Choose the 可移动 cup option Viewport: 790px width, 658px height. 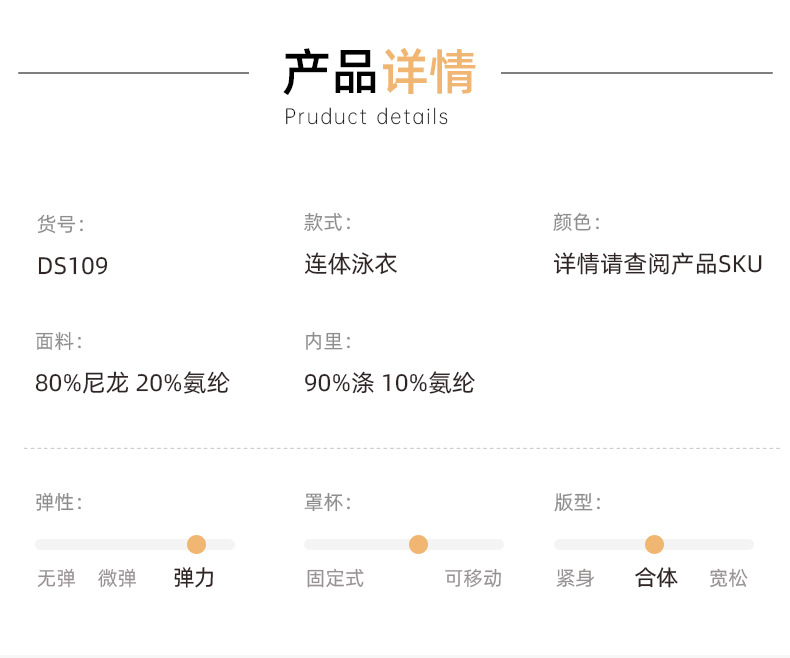(473, 578)
